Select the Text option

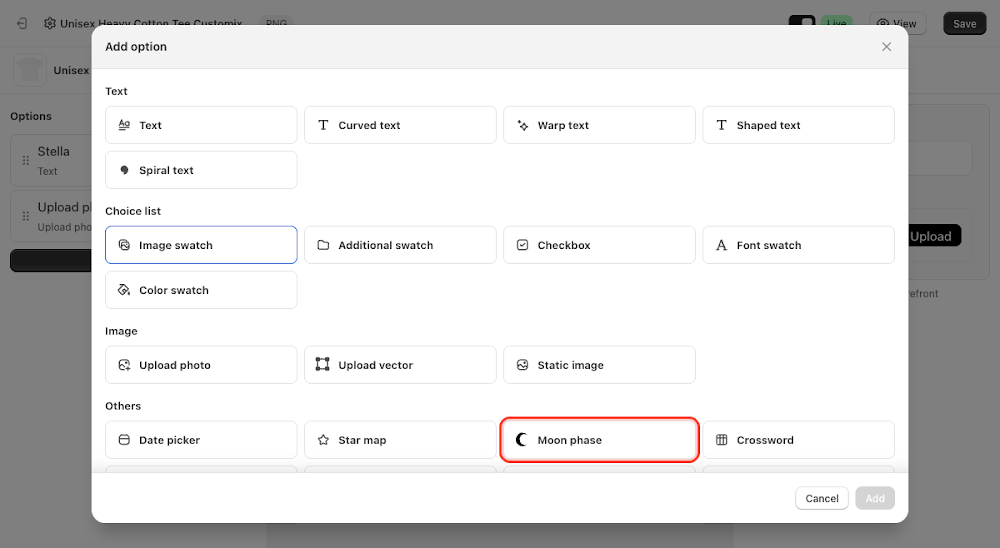pos(201,125)
